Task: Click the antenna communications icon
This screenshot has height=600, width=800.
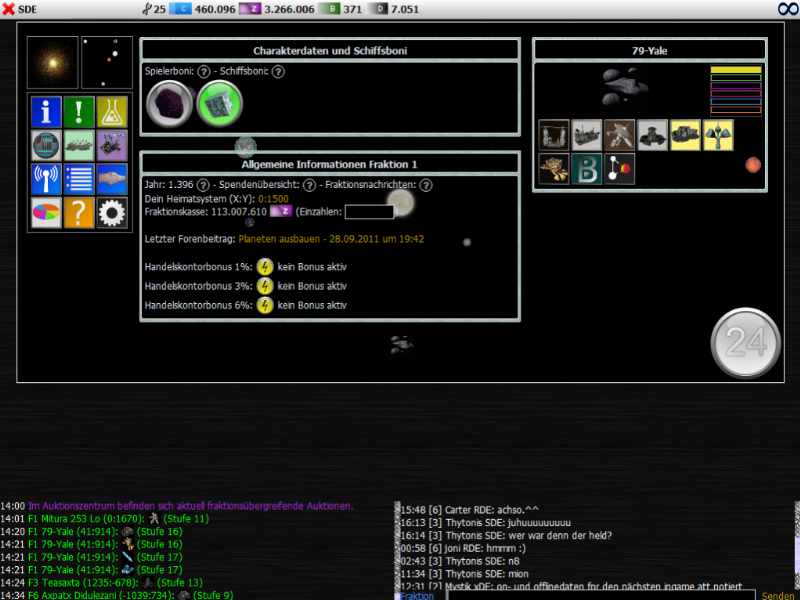Action: 46,178
